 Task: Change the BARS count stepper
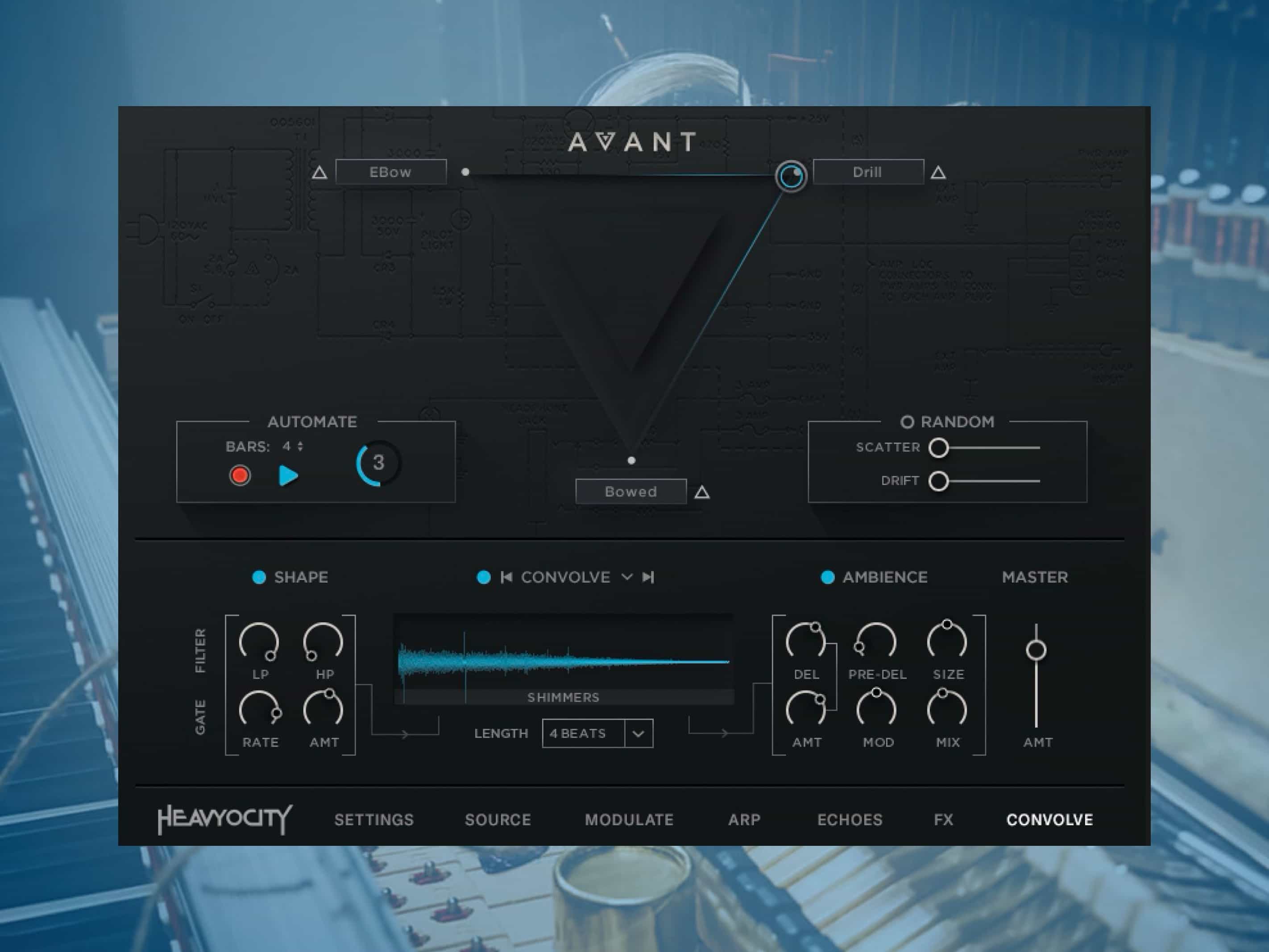pyautogui.click(x=300, y=446)
